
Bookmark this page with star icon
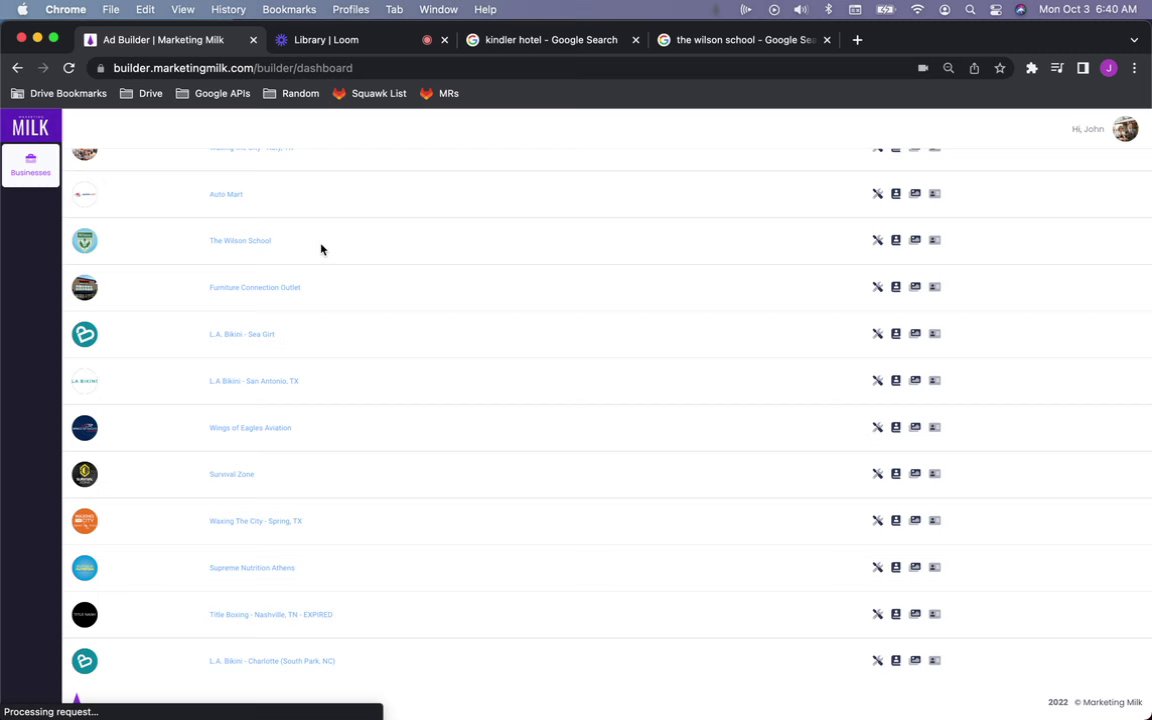click(1000, 68)
